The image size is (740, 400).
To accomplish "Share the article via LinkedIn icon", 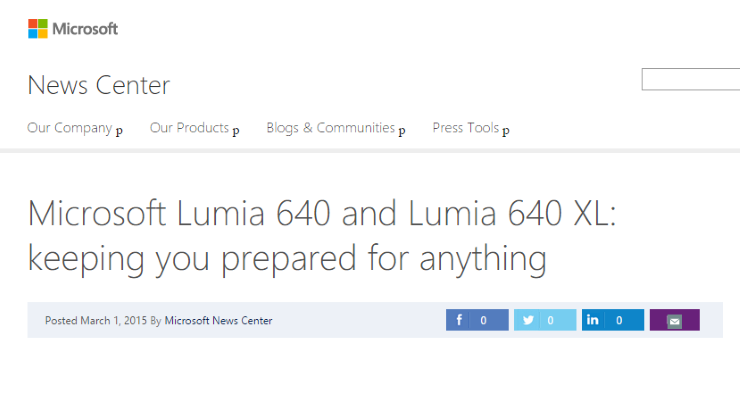I will coord(594,320).
